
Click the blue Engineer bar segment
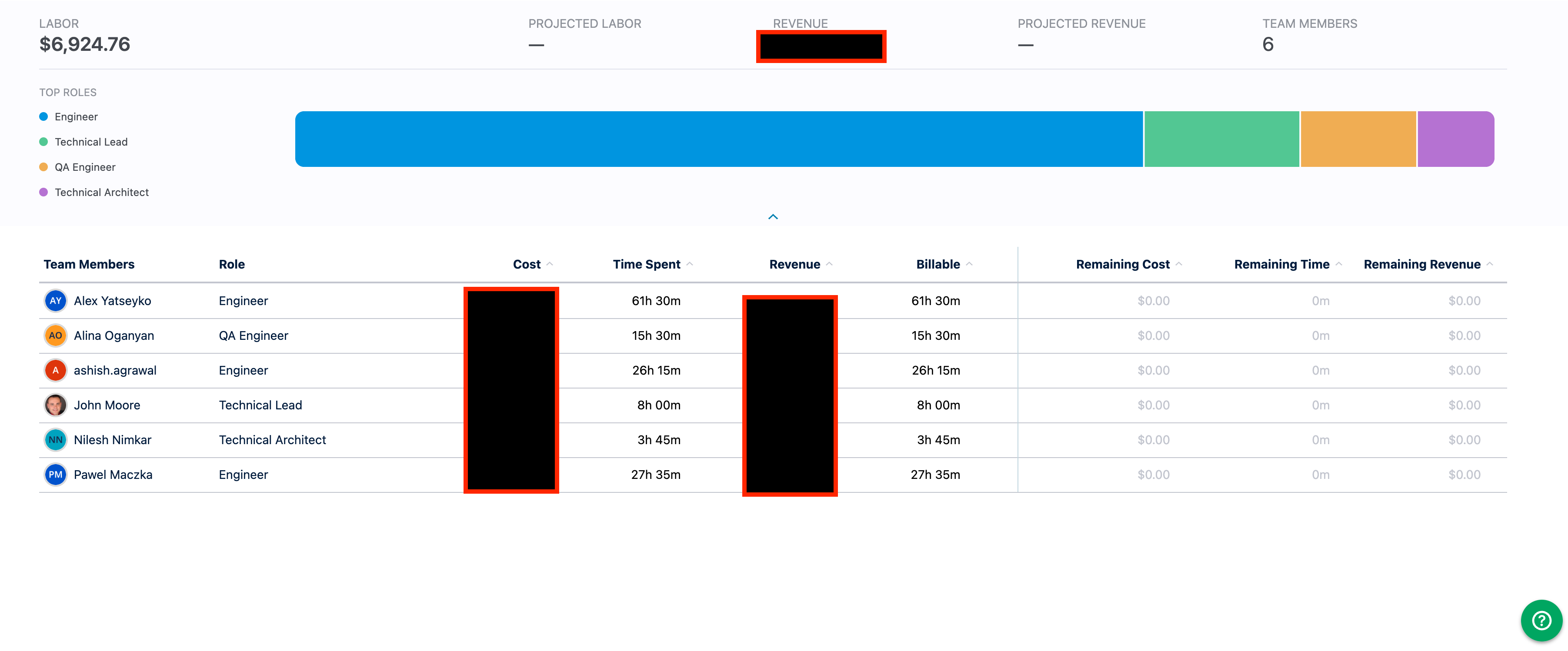(718, 139)
